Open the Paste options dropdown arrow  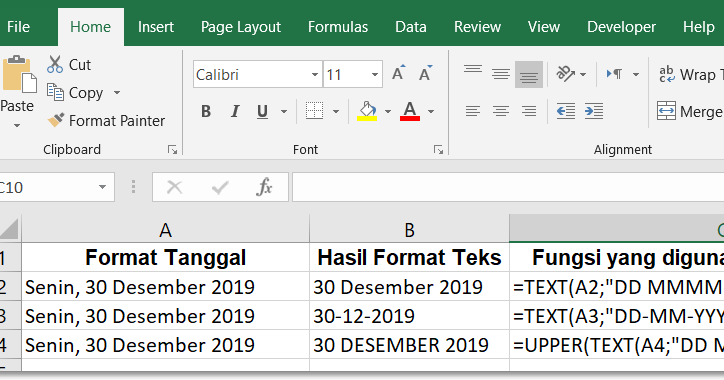[17, 126]
